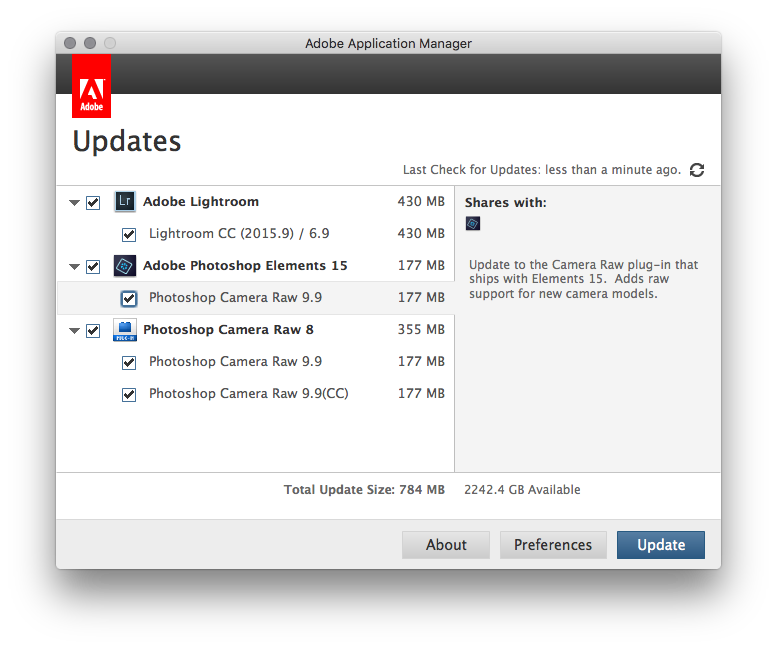Click the Camera Raw 8 plug-in icon

(x=125, y=330)
